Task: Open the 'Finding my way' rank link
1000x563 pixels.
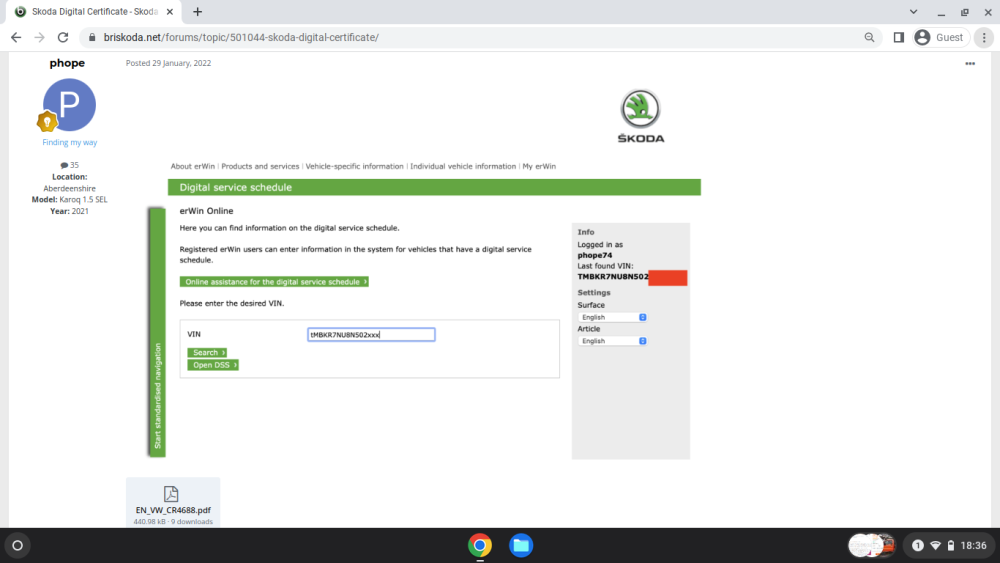Action: [x=70, y=142]
